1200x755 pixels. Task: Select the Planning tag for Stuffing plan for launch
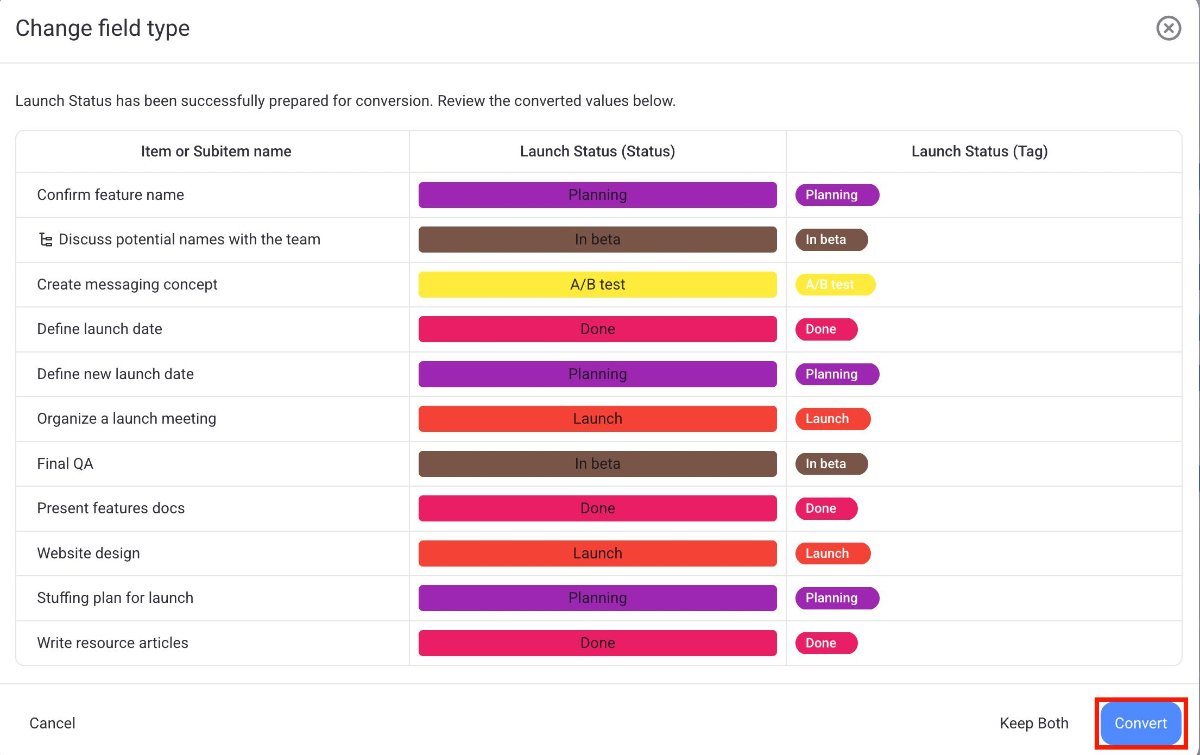[x=836, y=598]
